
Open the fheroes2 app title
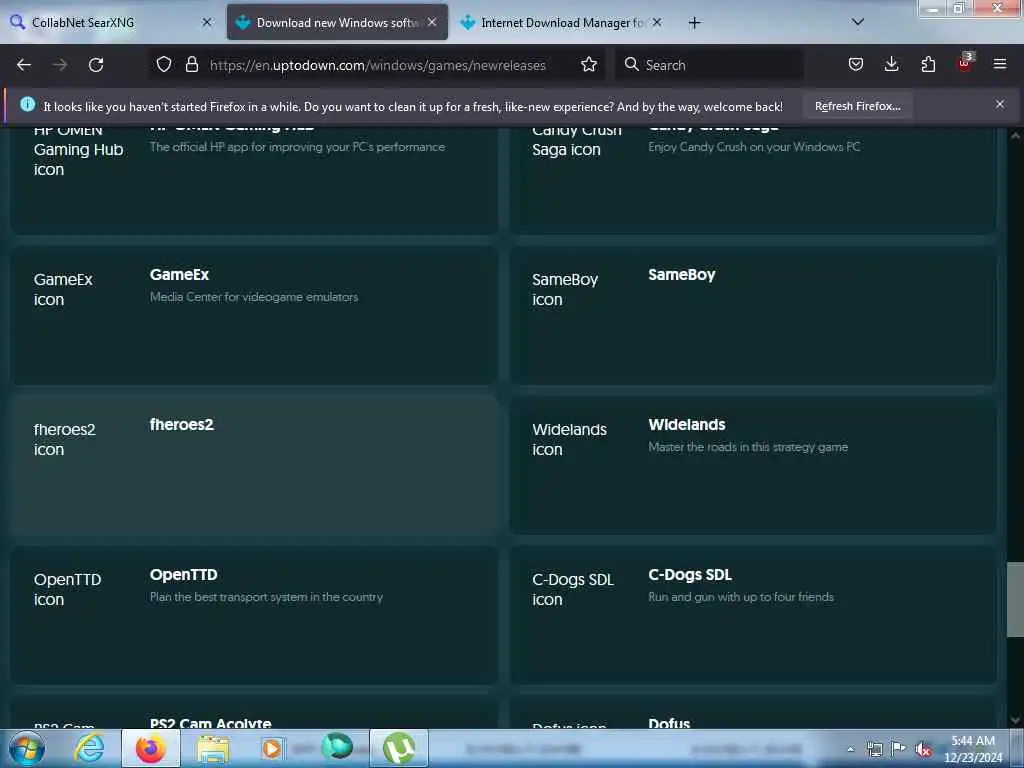tap(182, 424)
